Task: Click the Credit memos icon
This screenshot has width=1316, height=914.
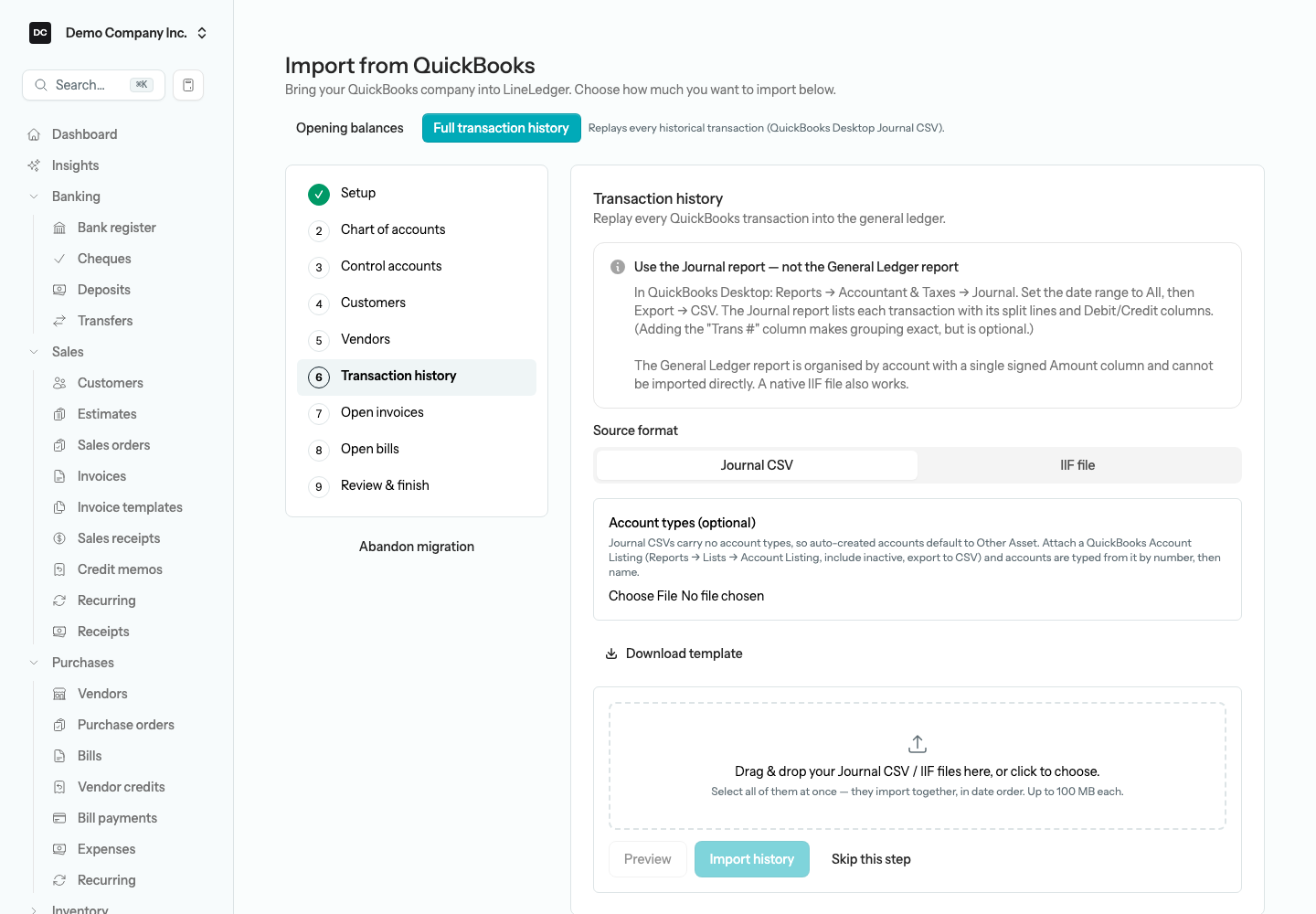Action: coord(59,569)
